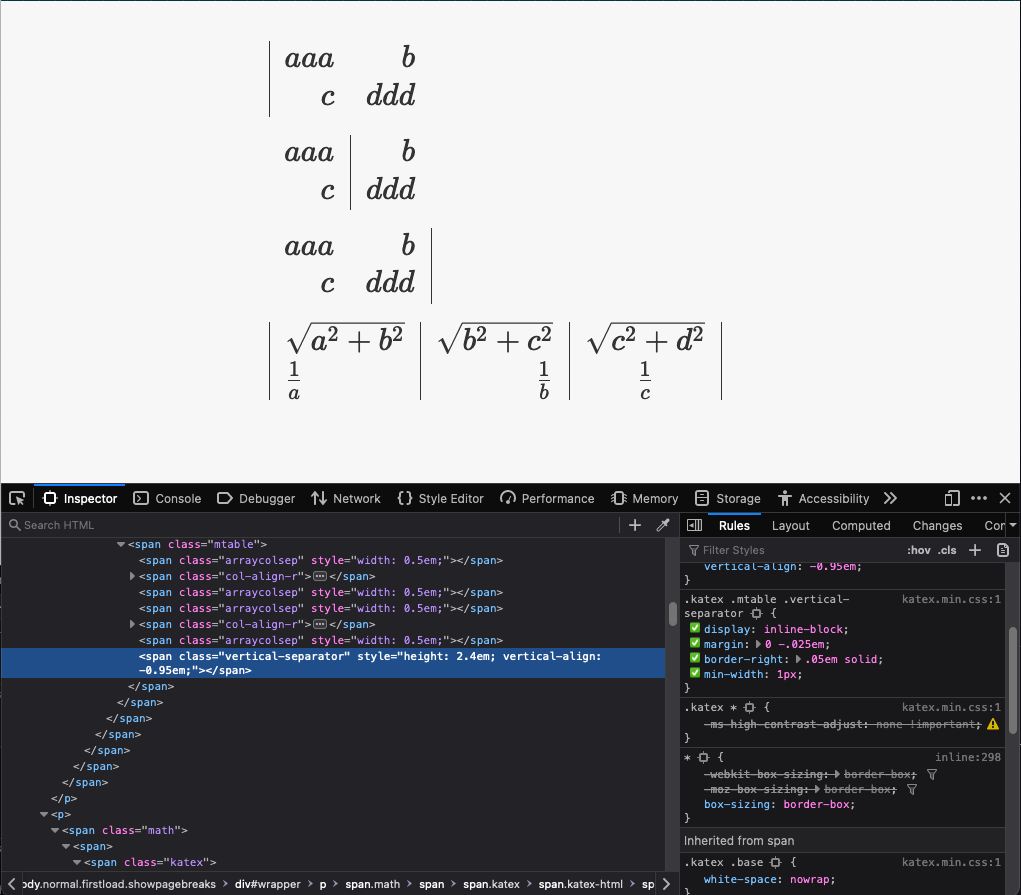1021x895 pixels.
Task: Open the Computed styles tab
Action: [x=860, y=525]
